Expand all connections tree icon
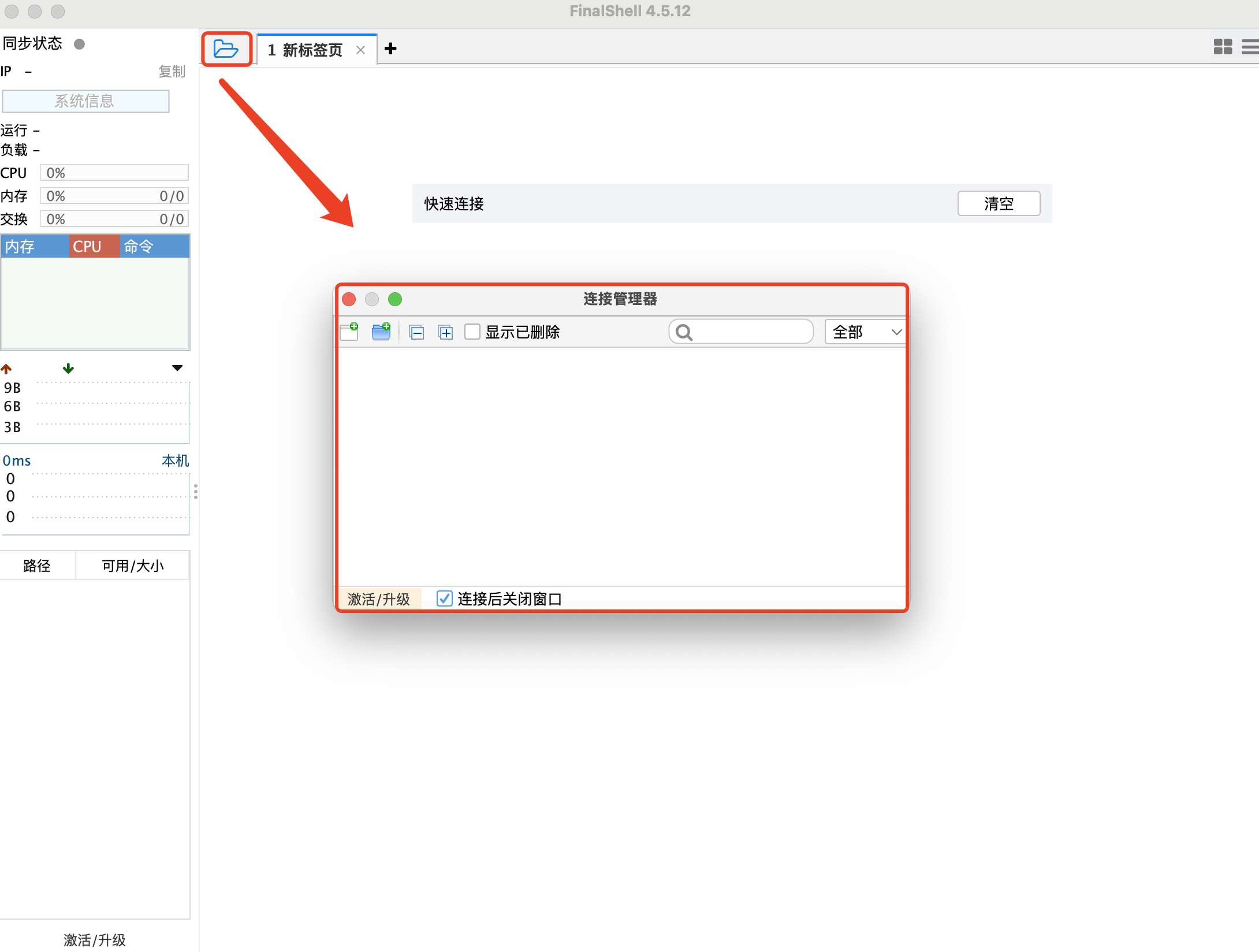 pyautogui.click(x=445, y=332)
